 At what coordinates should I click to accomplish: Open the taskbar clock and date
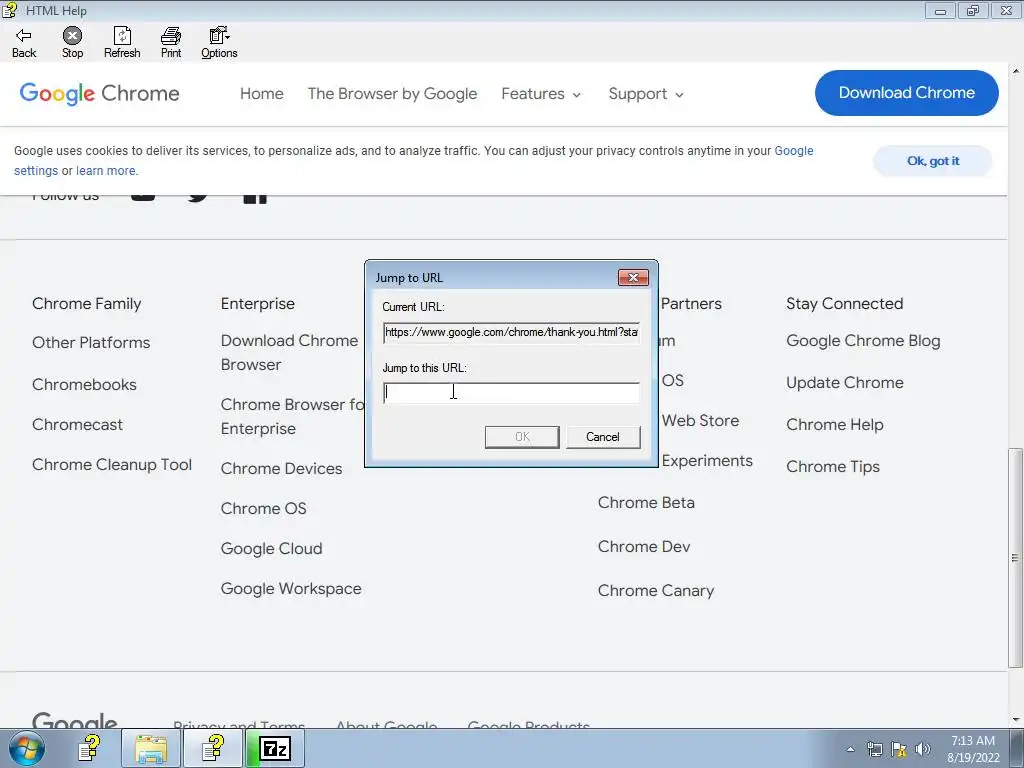[973, 749]
